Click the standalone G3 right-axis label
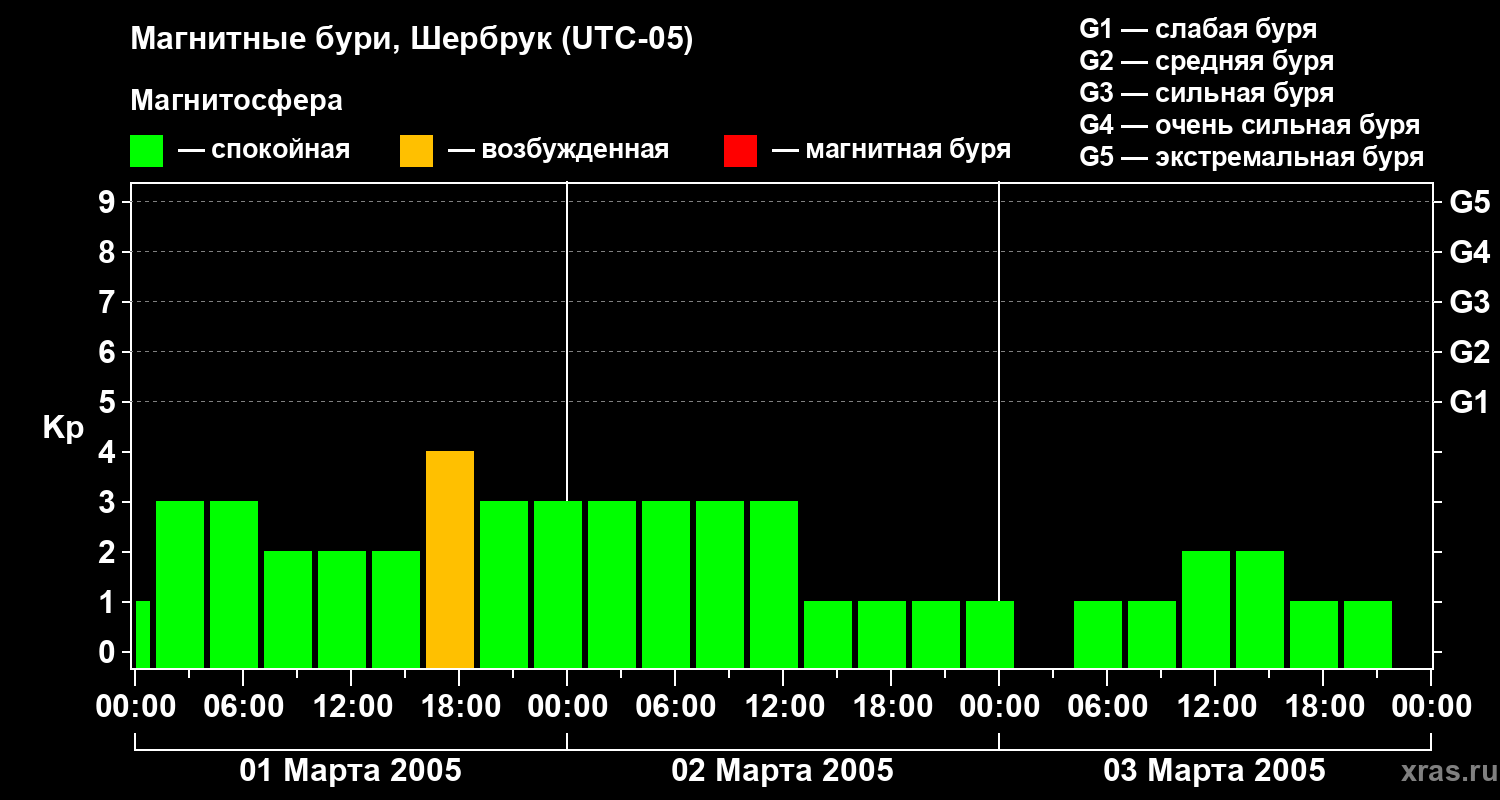Screen dimensions: 1500x800 pos(1469,302)
